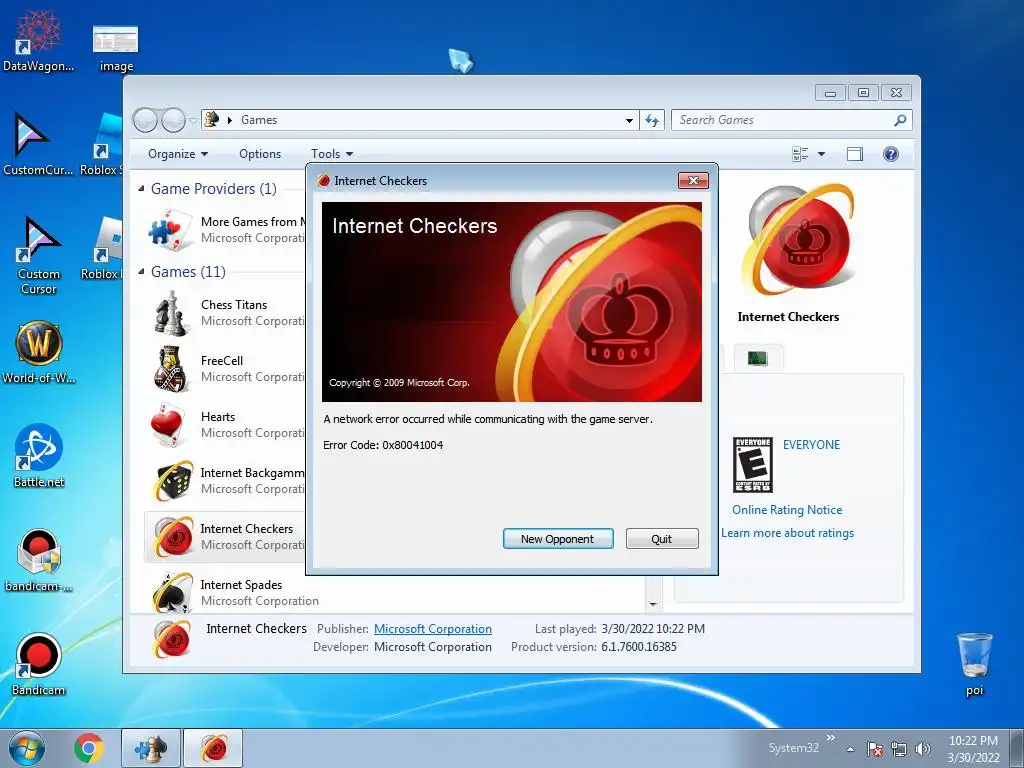Open the World-of-W... desktop shortcut
1024x768 pixels.
click(39, 353)
